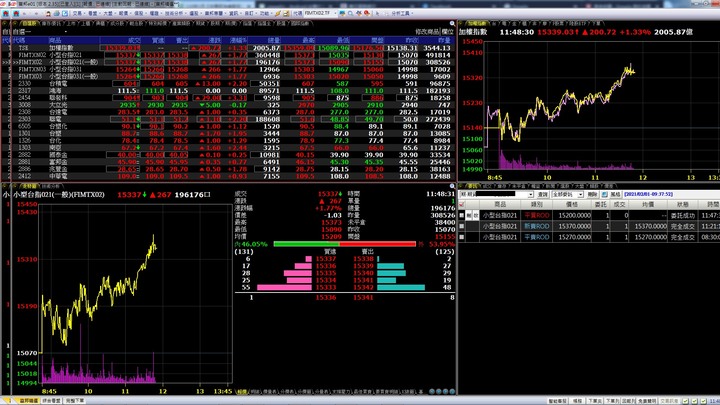Click the home icon in the top toolbar
Screen dimensions: 720x405
pos(16,13)
